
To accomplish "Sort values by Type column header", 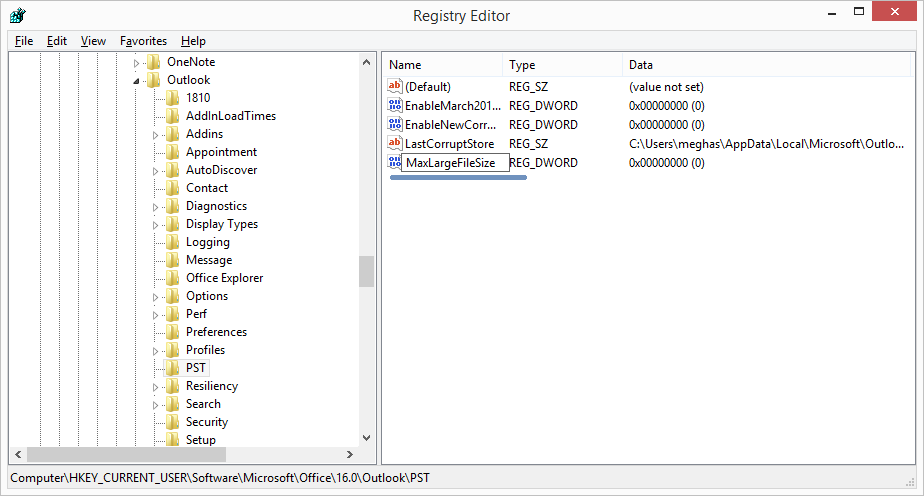I will coord(562,65).
